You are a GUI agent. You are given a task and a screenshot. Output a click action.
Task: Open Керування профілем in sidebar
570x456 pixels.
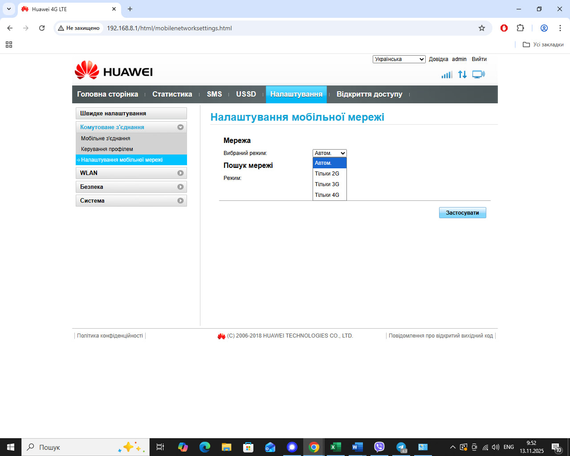point(107,149)
